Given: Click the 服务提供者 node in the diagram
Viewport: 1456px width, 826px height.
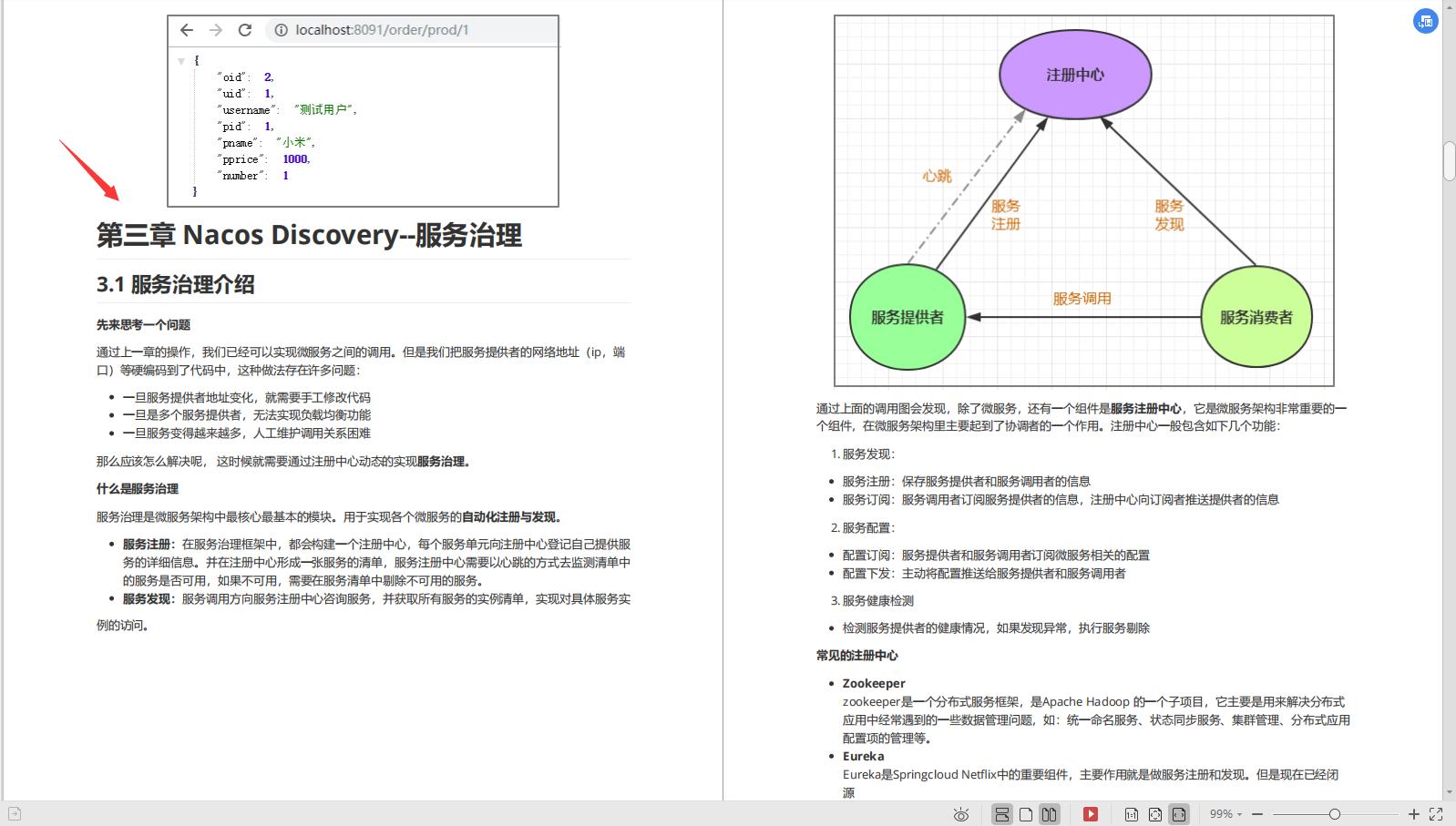Looking at the screenshot, I should coord(907,317).
